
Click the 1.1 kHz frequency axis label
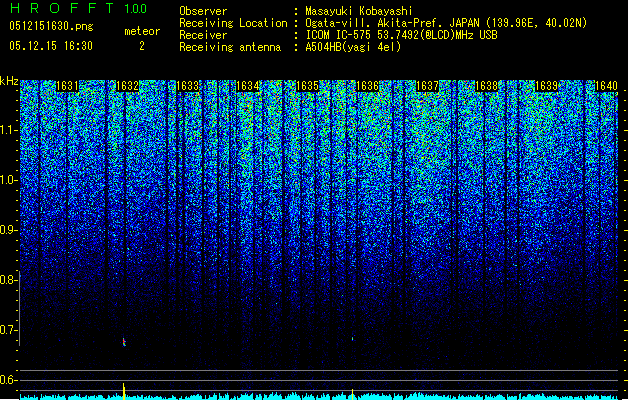pyautogui.click(x=8, y=130)
